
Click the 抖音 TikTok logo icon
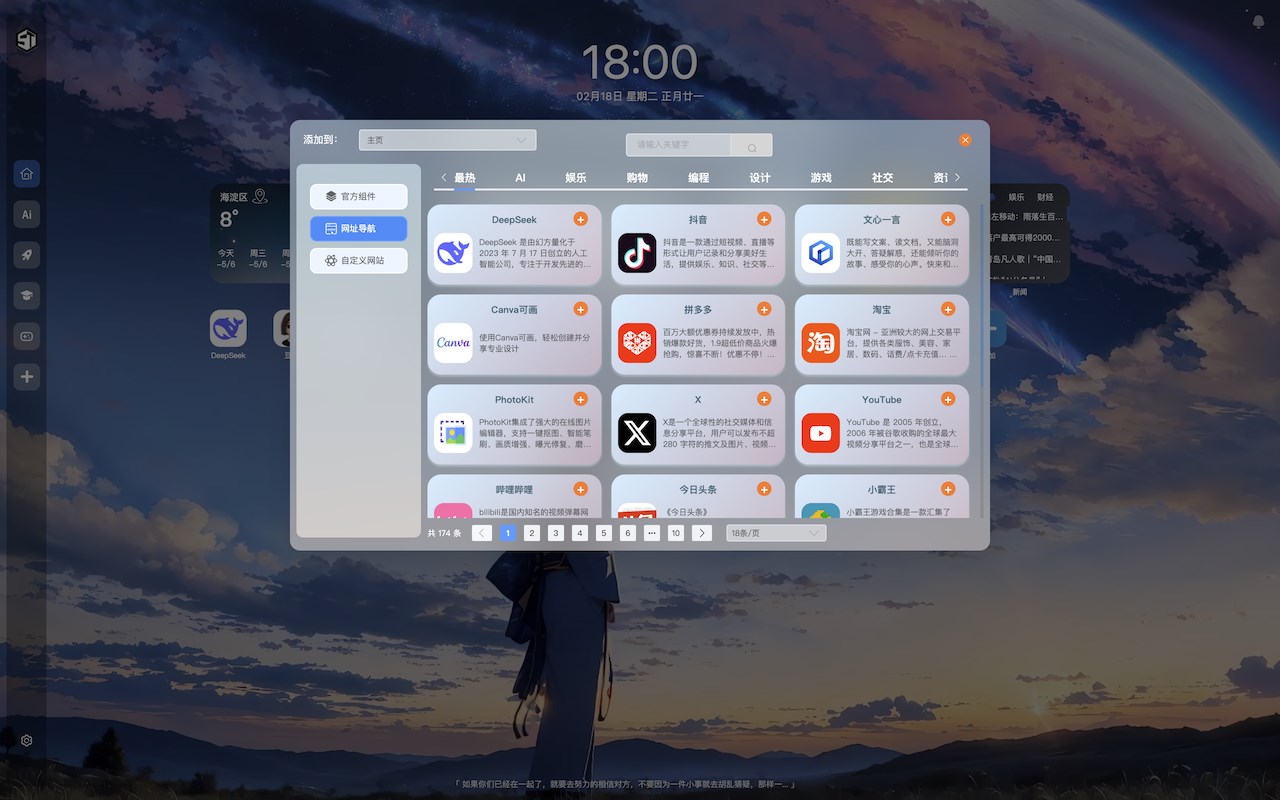pyautogui.click(x=637, y=253)
